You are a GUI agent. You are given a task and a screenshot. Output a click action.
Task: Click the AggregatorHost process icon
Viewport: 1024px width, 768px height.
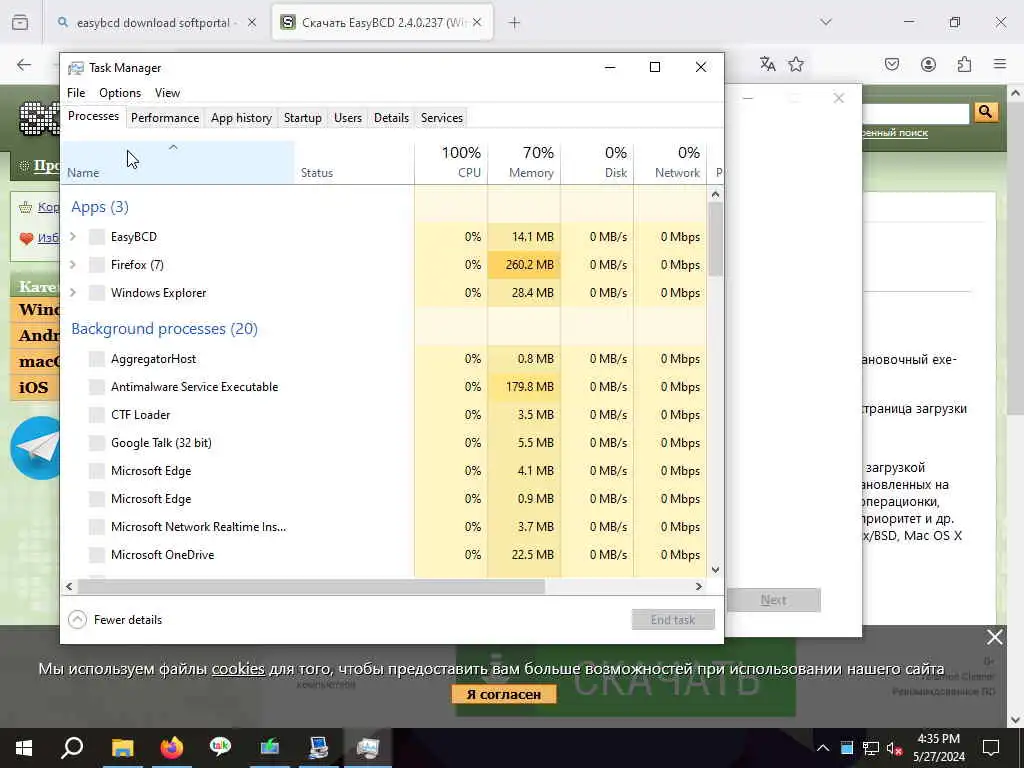[97, 359]
